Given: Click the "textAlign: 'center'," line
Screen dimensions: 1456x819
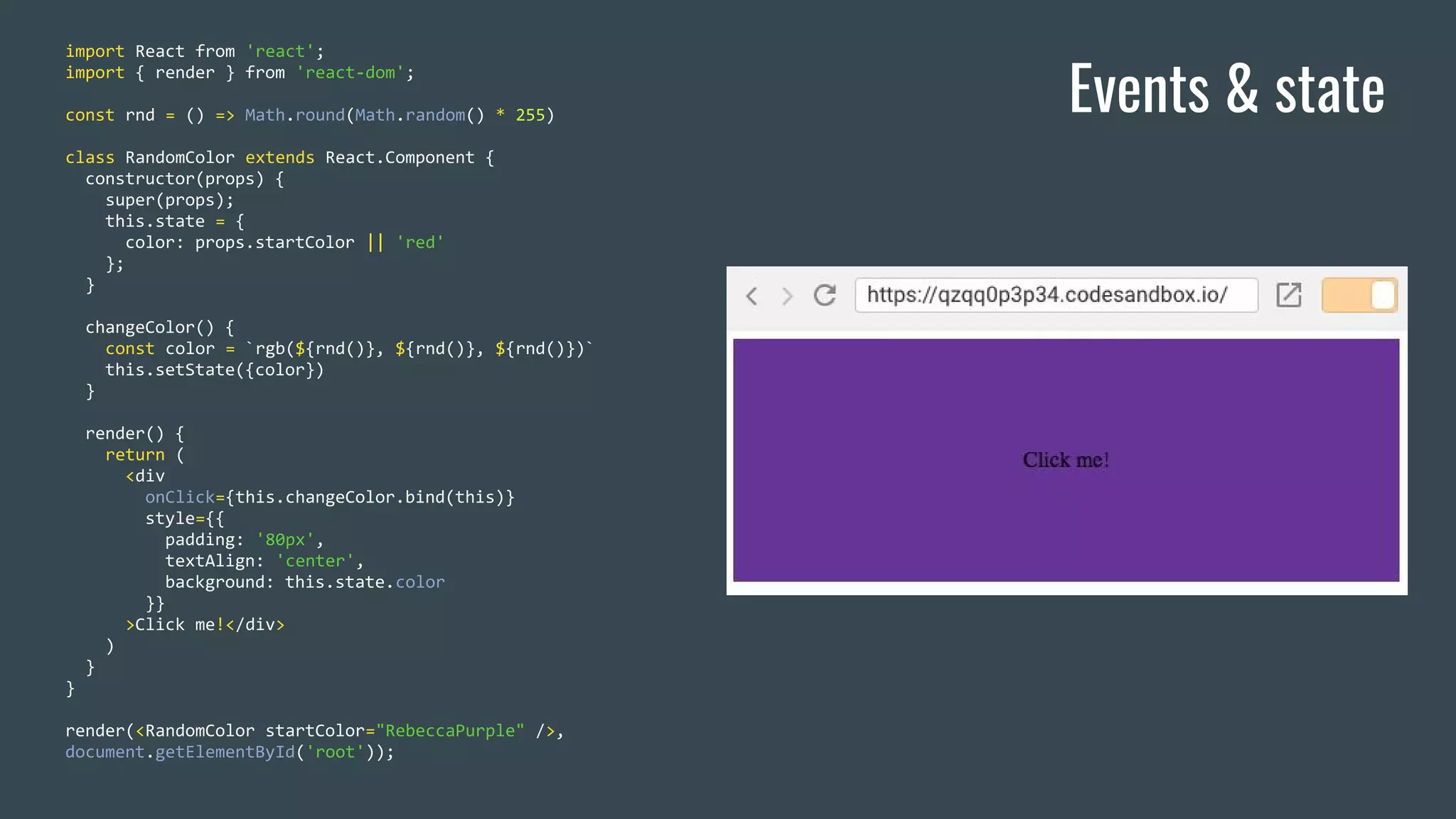Looking at the screenshot, I should click(264, 561).
